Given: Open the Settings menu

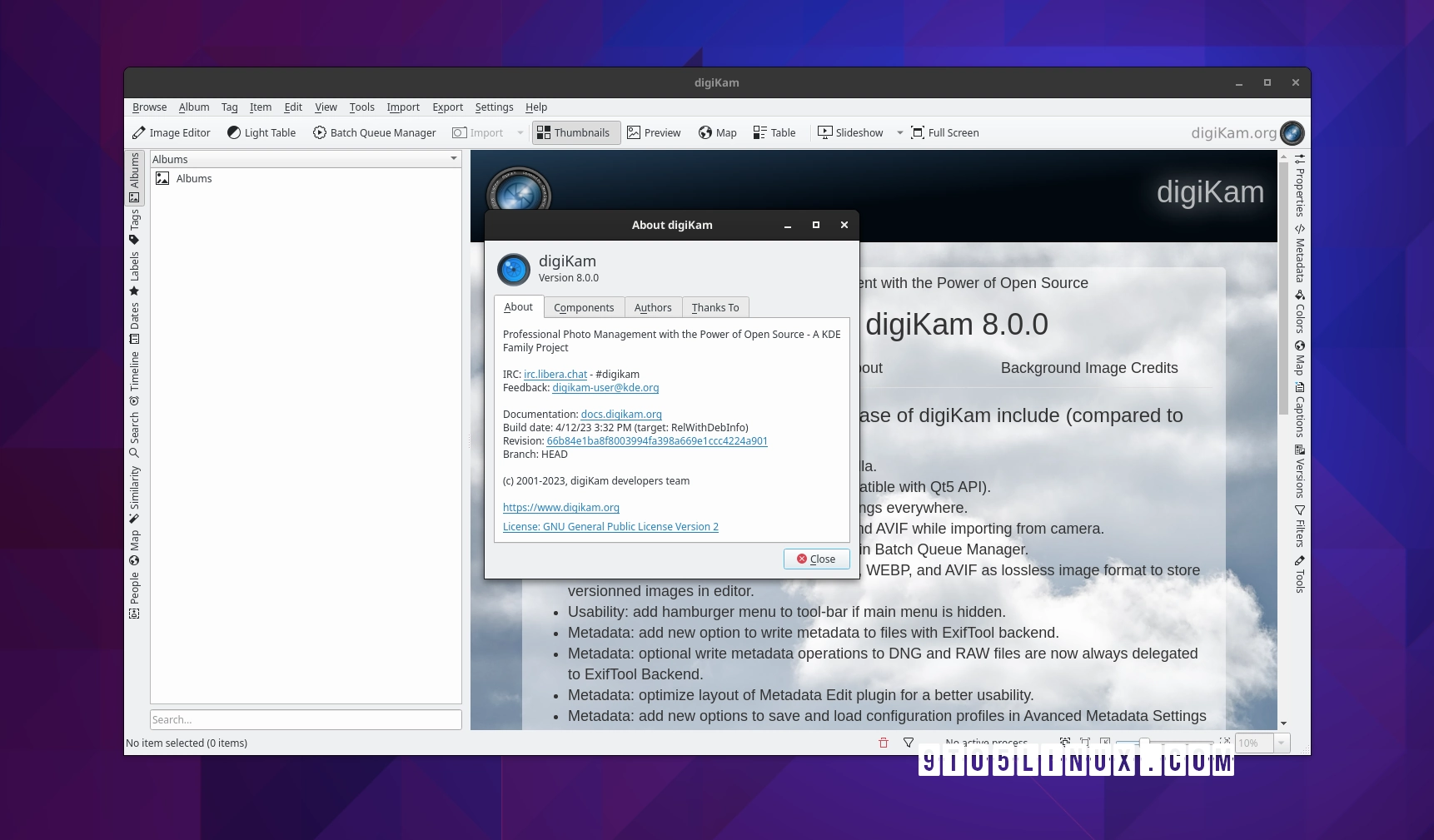Looking at the screenshot, I should (x=493, y=107).
